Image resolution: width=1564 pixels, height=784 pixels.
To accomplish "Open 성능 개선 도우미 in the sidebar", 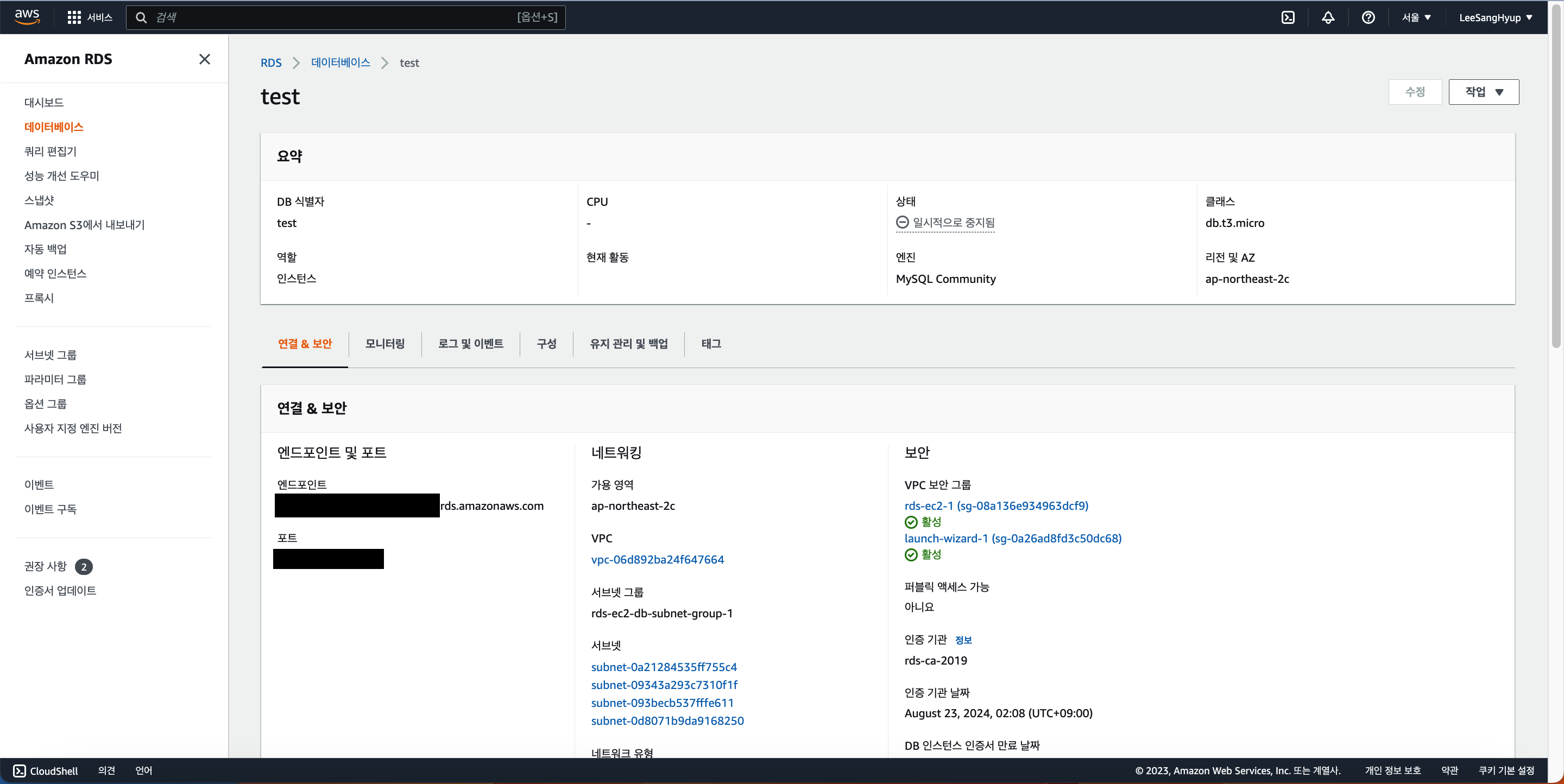I will [x=61, y=176].
